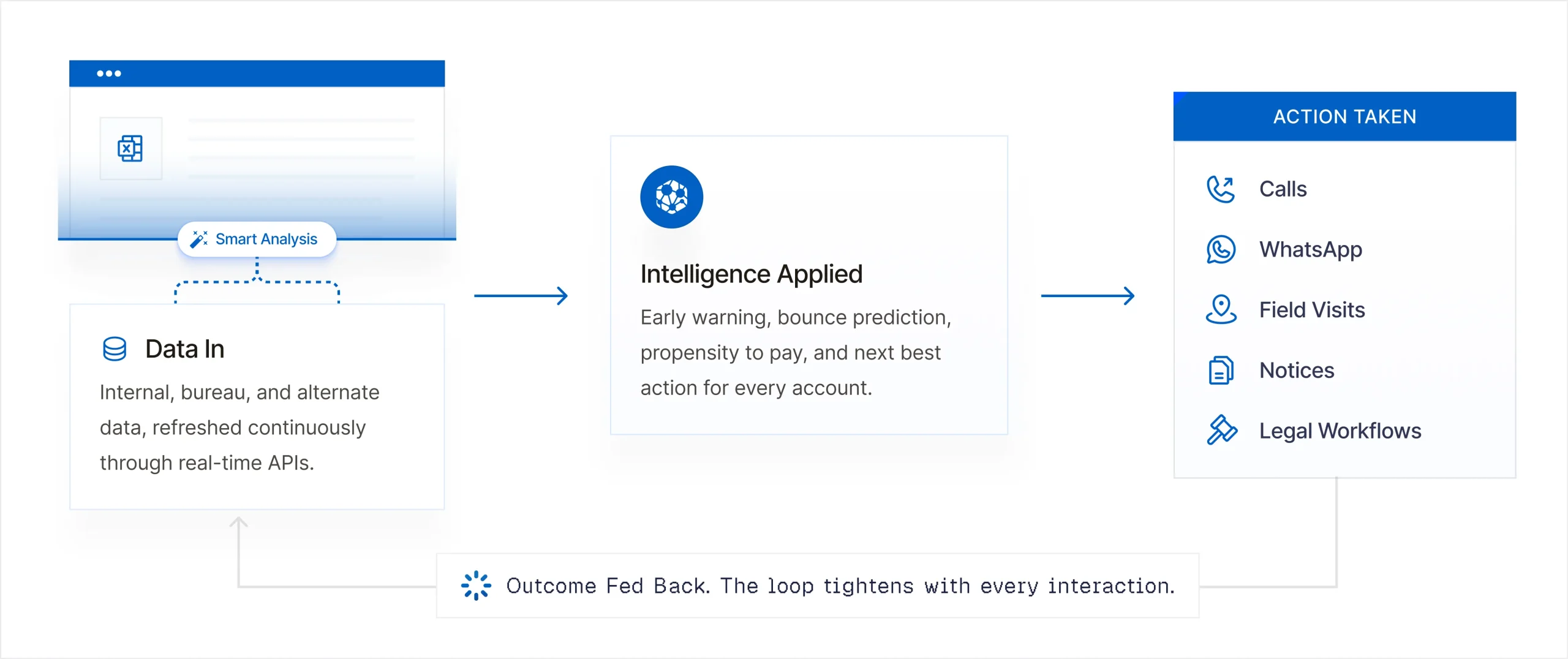Click the magic wand Smart Analysis icon
Image resolution: width=1568 pixels, height=659 pixels.
pos(199,239)
